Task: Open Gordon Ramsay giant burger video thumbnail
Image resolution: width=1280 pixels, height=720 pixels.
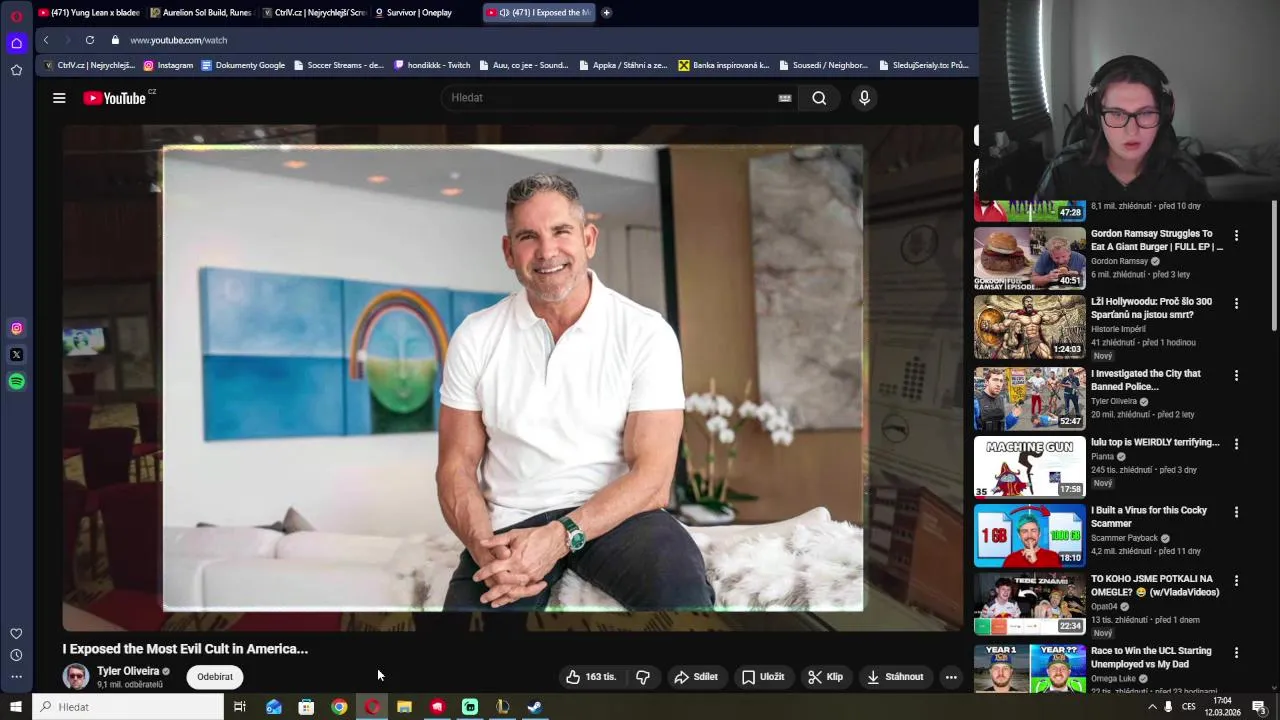Action: click(1029, 259)
